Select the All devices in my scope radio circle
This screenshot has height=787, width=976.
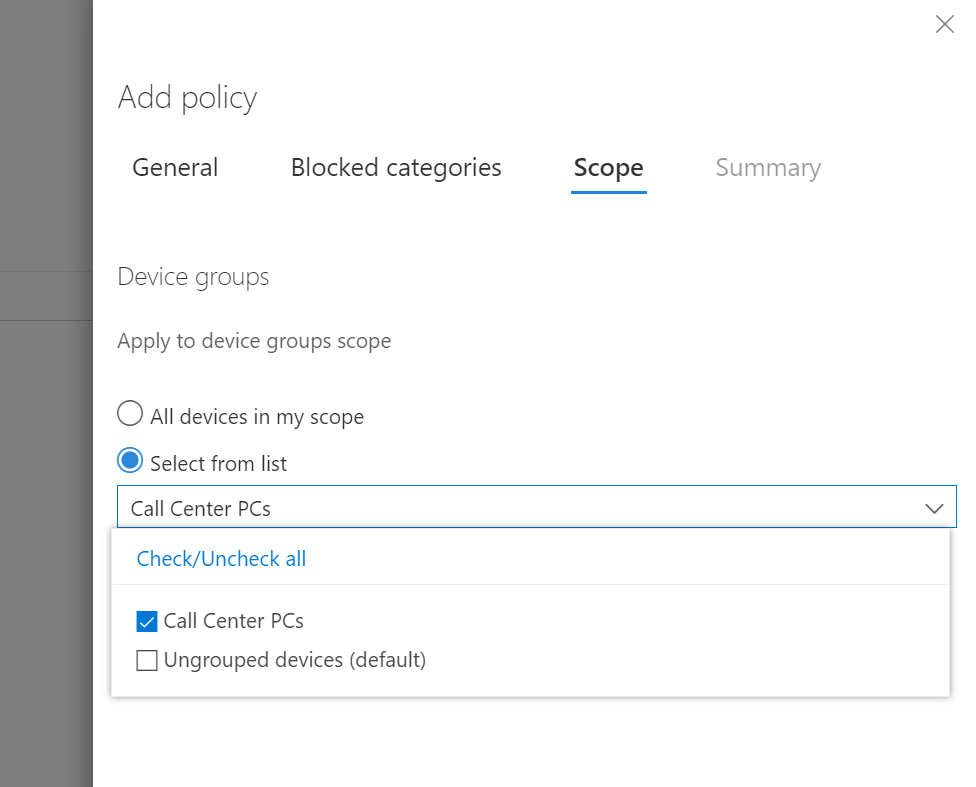pyautogui.click(x=130, y=414)
